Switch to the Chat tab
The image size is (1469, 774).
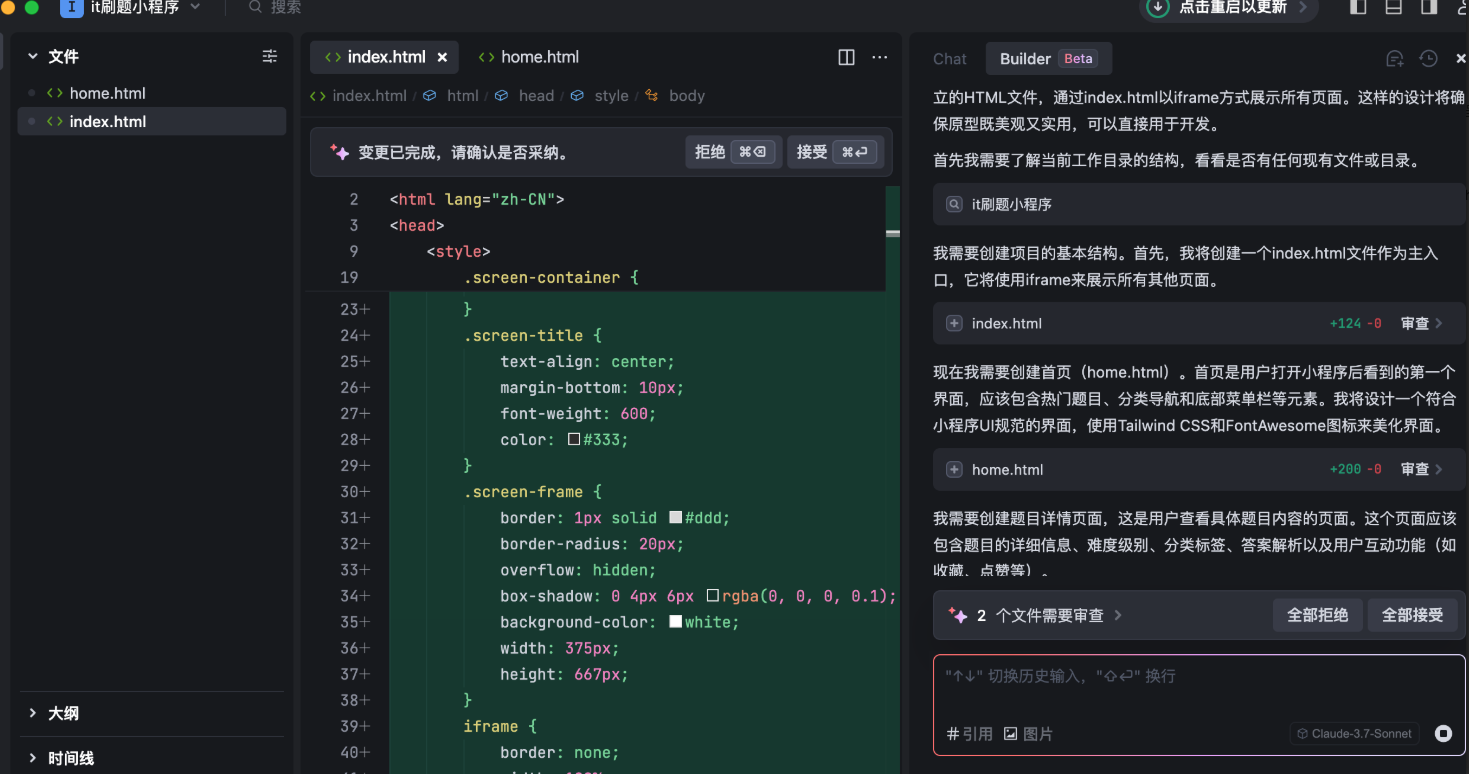[x=949, y=59]
